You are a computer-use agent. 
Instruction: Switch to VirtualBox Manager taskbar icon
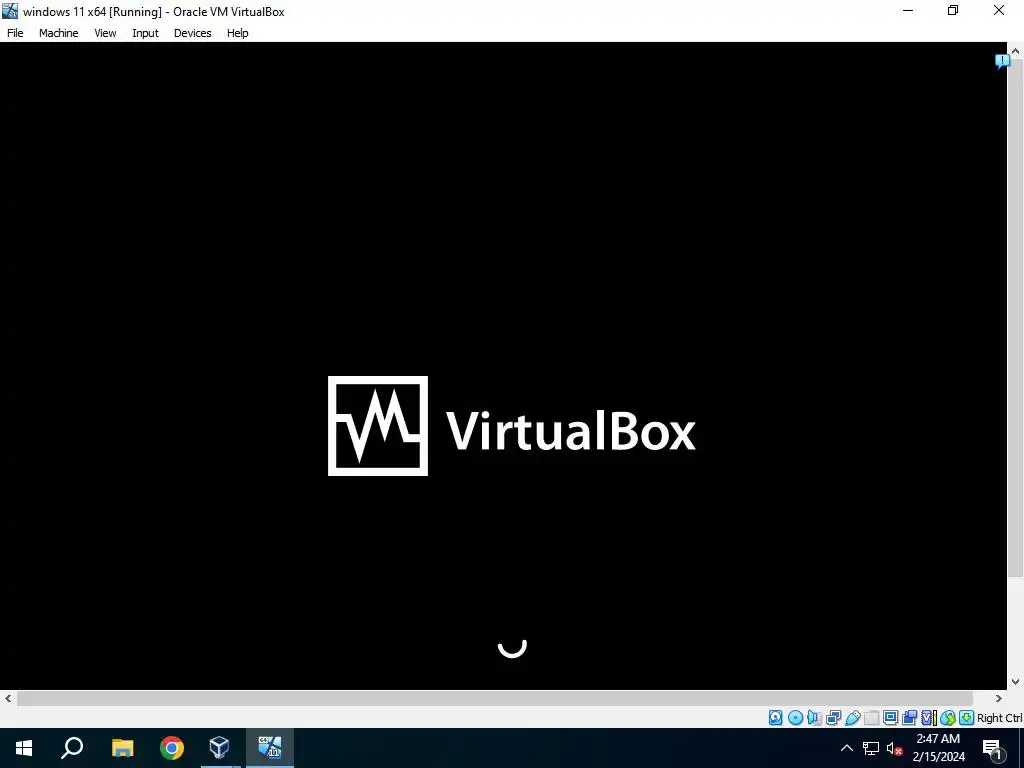click(x=219, y=748)
